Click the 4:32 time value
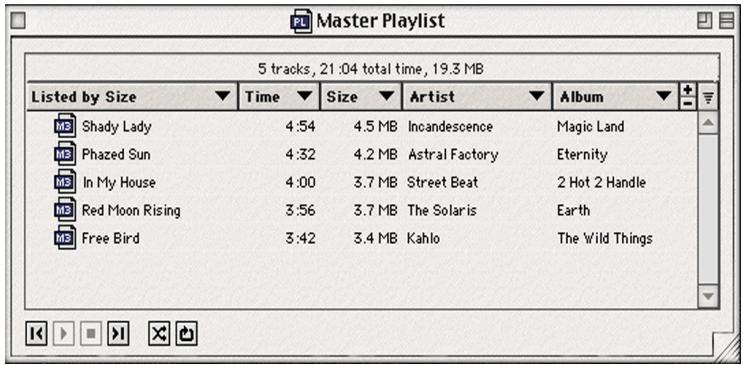Viewport: 743px width, 365px height. pos(300,155)
